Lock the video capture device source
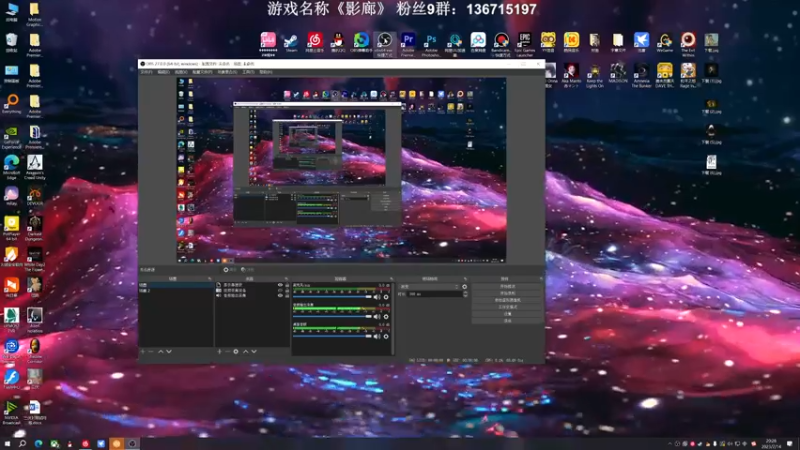The width and height of the screenshot is (800, 450). [x=287, y=290]
